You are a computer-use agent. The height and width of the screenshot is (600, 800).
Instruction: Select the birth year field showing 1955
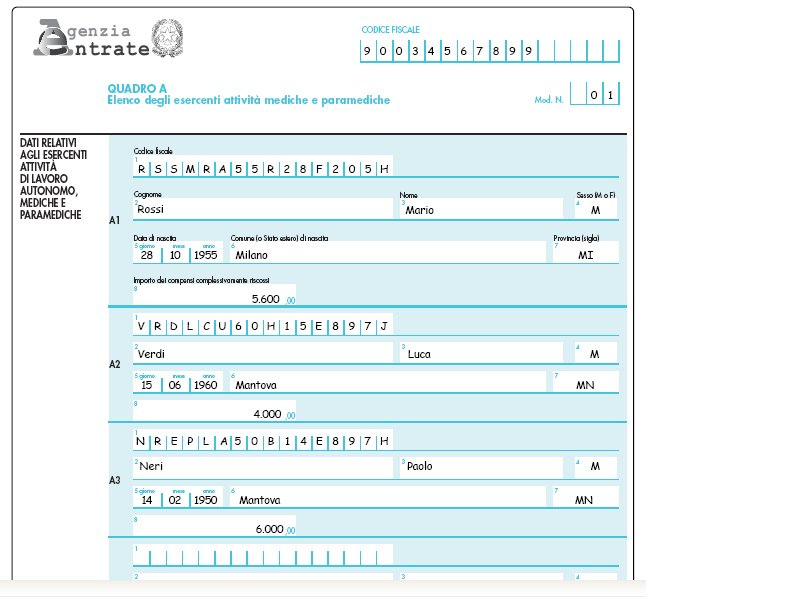tap(206, 254)
